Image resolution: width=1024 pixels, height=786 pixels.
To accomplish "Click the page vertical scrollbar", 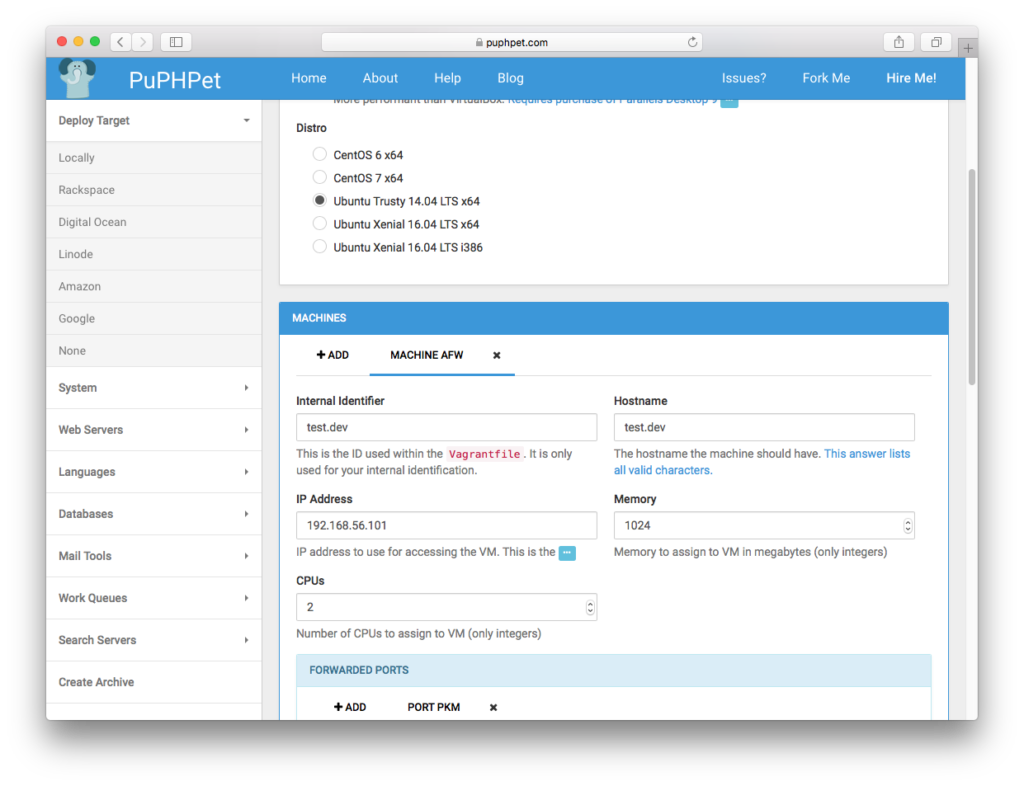I will pyautogui.click(x=972, y=277).
